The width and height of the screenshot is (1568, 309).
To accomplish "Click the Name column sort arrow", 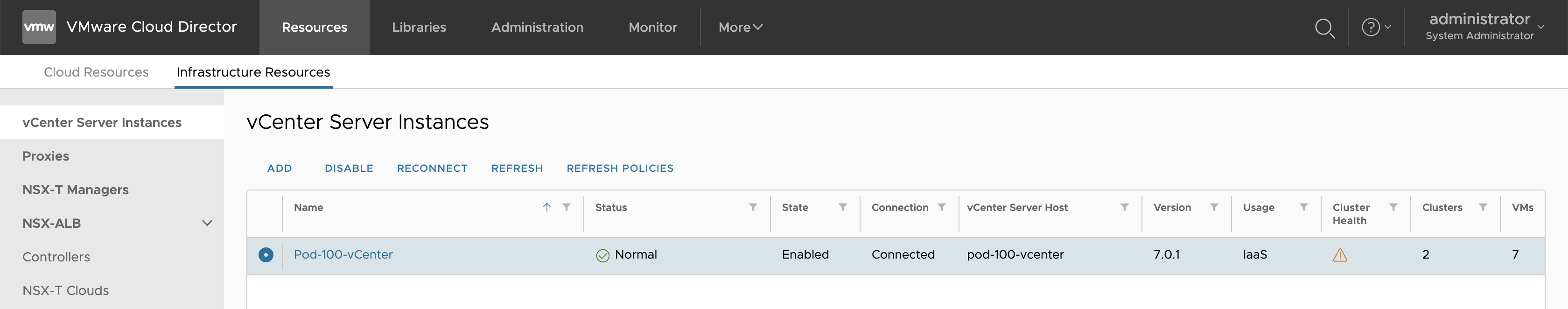I will point(546,207).
